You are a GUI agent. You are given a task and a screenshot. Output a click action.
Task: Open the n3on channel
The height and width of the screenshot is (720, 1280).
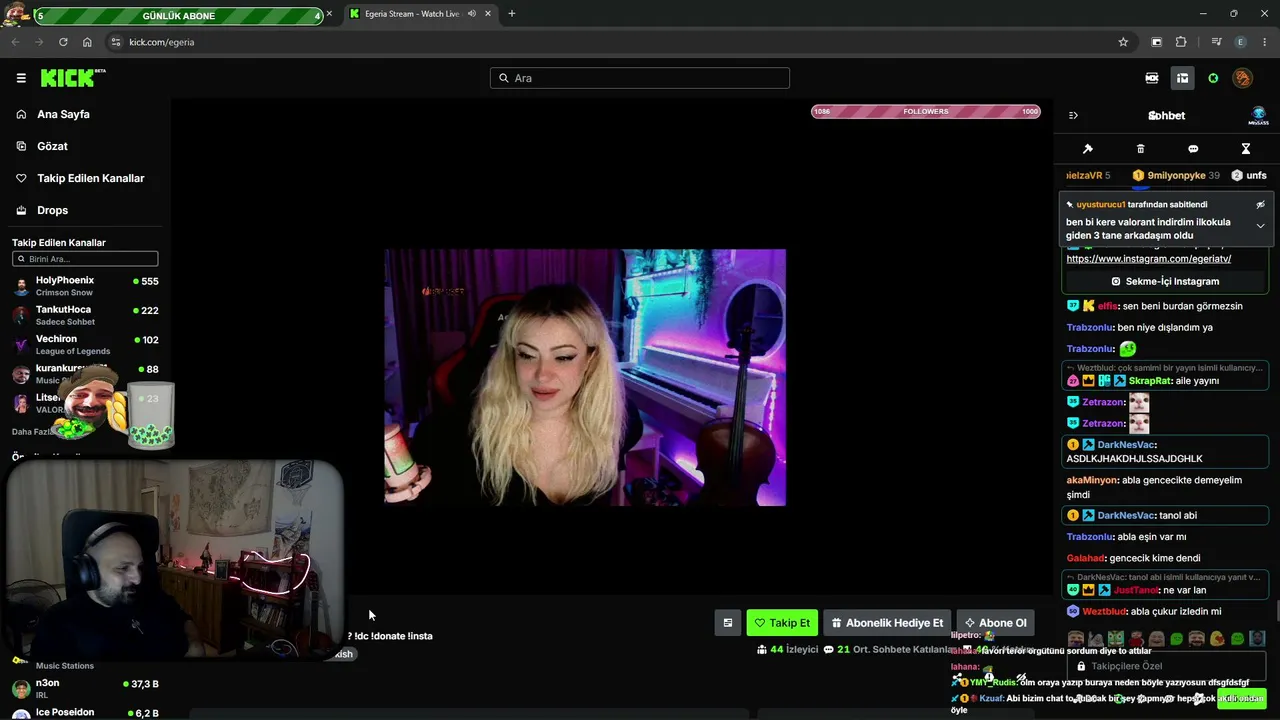86,688
